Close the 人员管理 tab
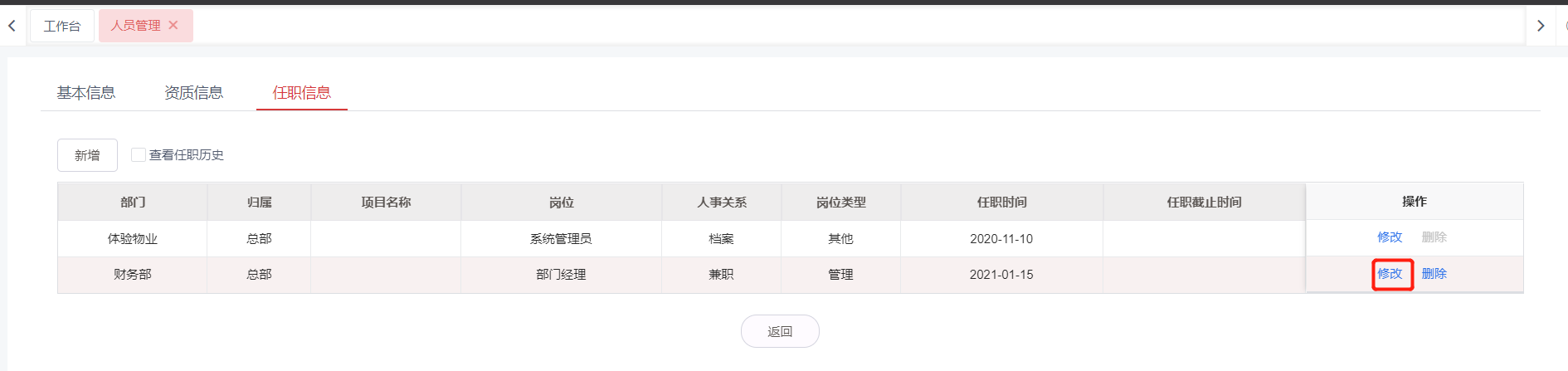This screenshot has width=1568, height=371. (173, 25)
